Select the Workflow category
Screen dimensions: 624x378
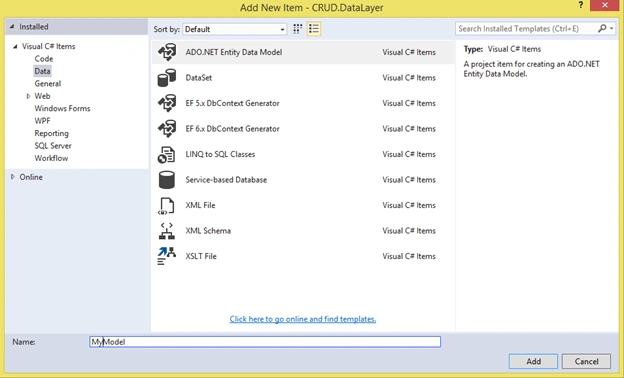[51, 158]
